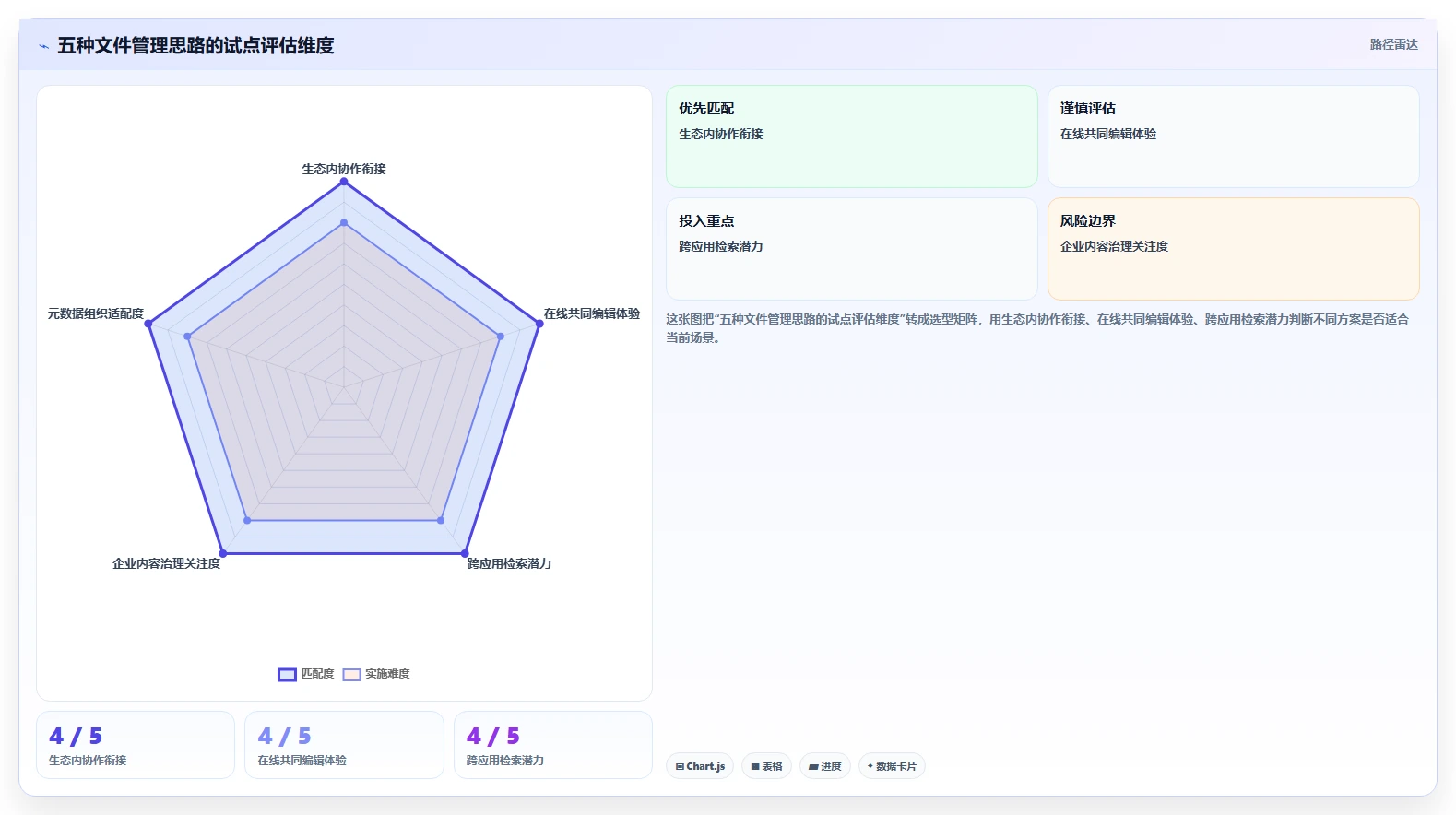Click the small icon in 数据卡片 chip

point(870,766)
